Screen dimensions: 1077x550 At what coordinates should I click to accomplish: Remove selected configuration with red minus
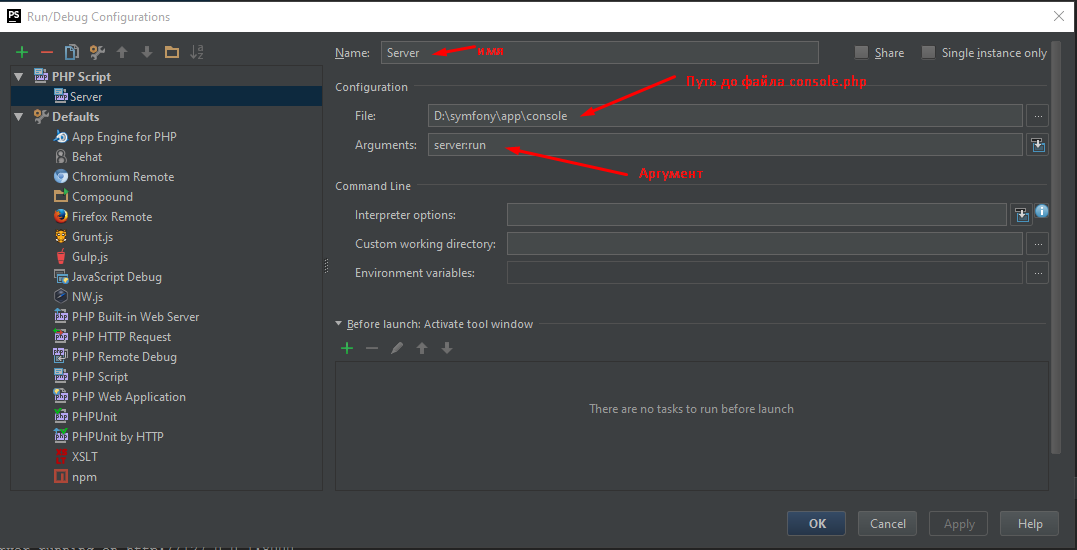click(x=47, y=52)
